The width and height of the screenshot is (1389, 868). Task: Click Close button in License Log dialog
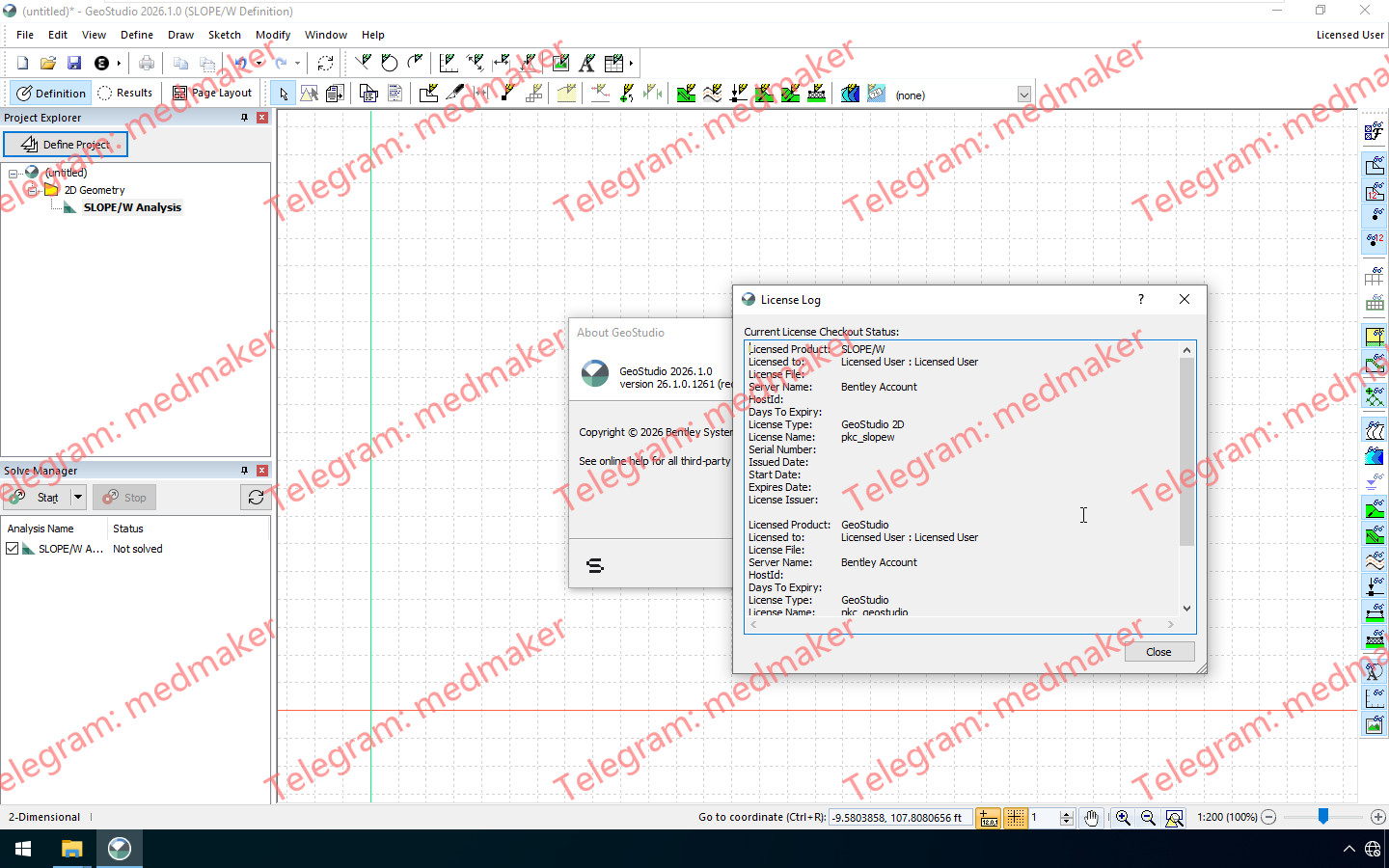click(x=1158, y=652)
